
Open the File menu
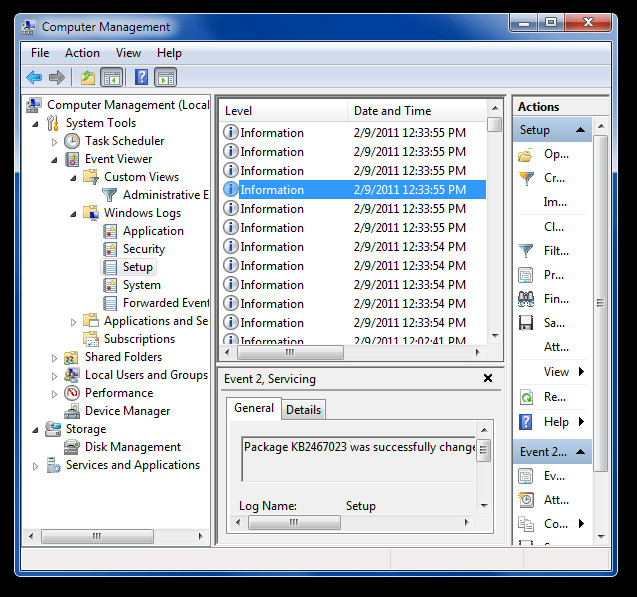click(x=40, y=53)
